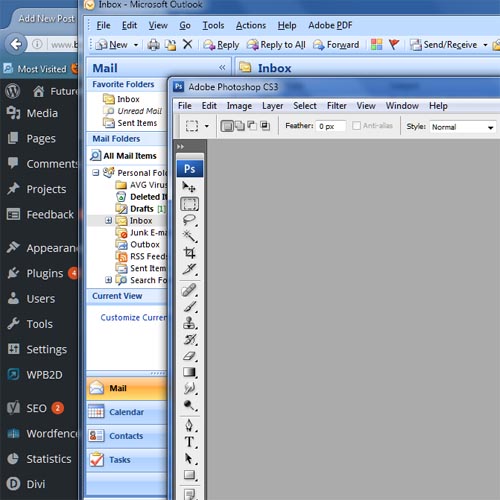Open the New button dropdown arrow in Outlook

coord(136,45)
